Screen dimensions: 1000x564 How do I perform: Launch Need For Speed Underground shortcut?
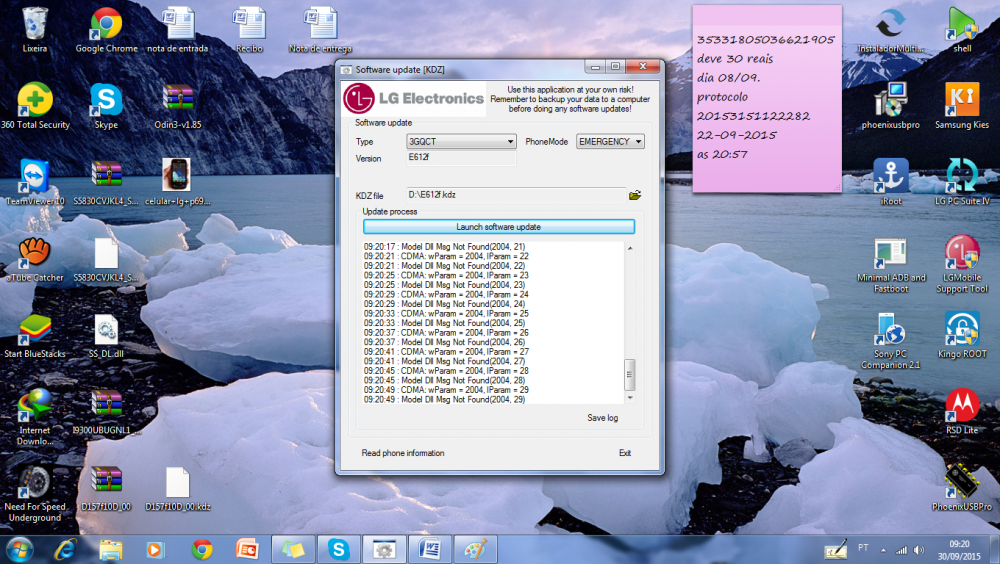(34, 493)
